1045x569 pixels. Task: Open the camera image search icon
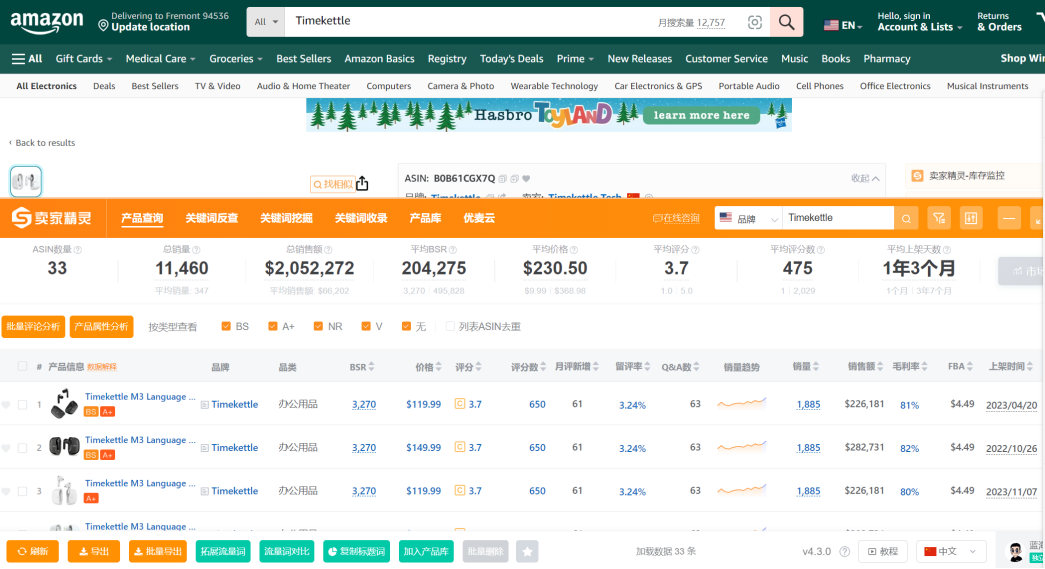pyautogui.click(x=754, y=22)
